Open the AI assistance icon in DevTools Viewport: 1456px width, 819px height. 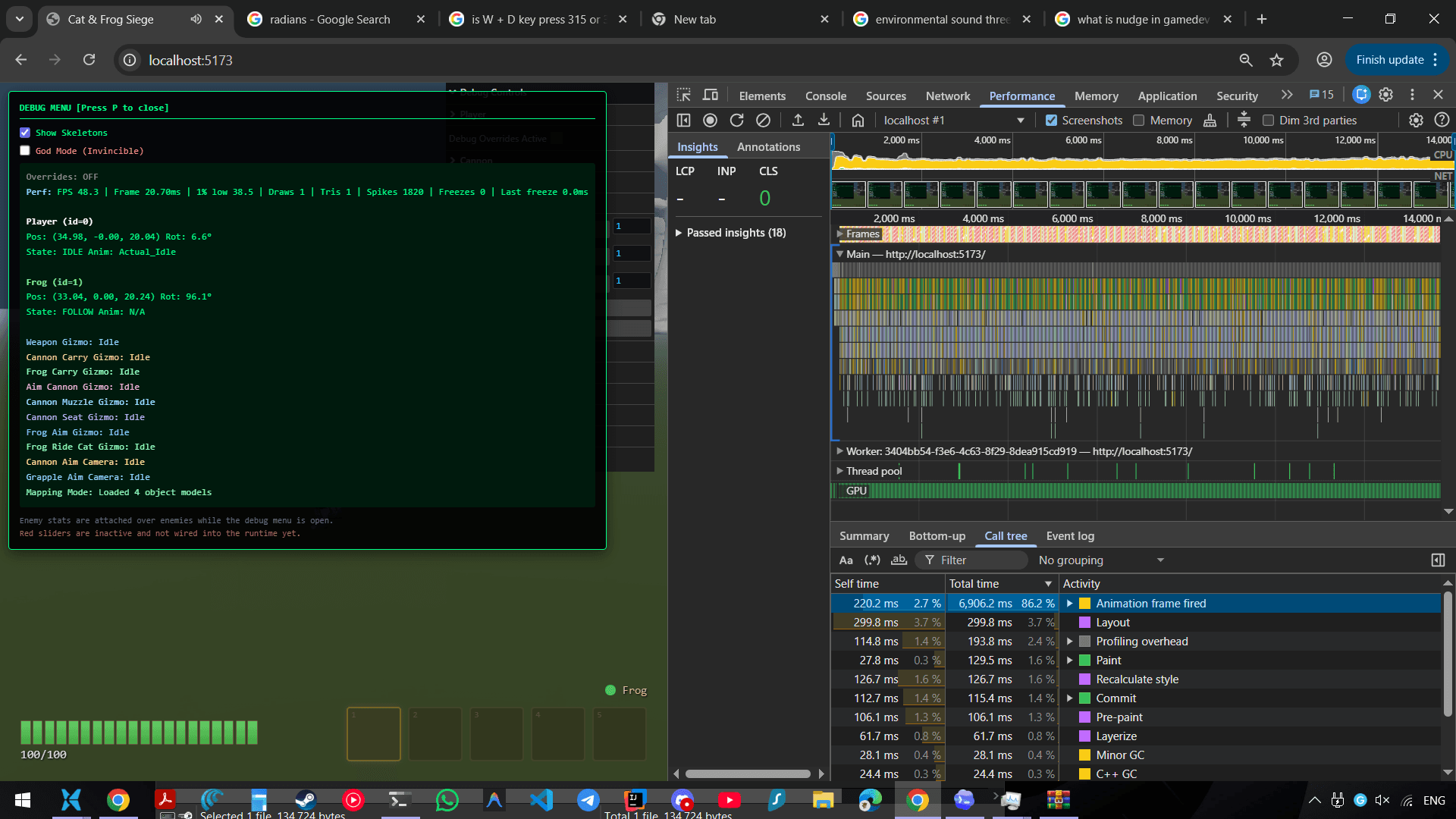[x=1361, y=95]
